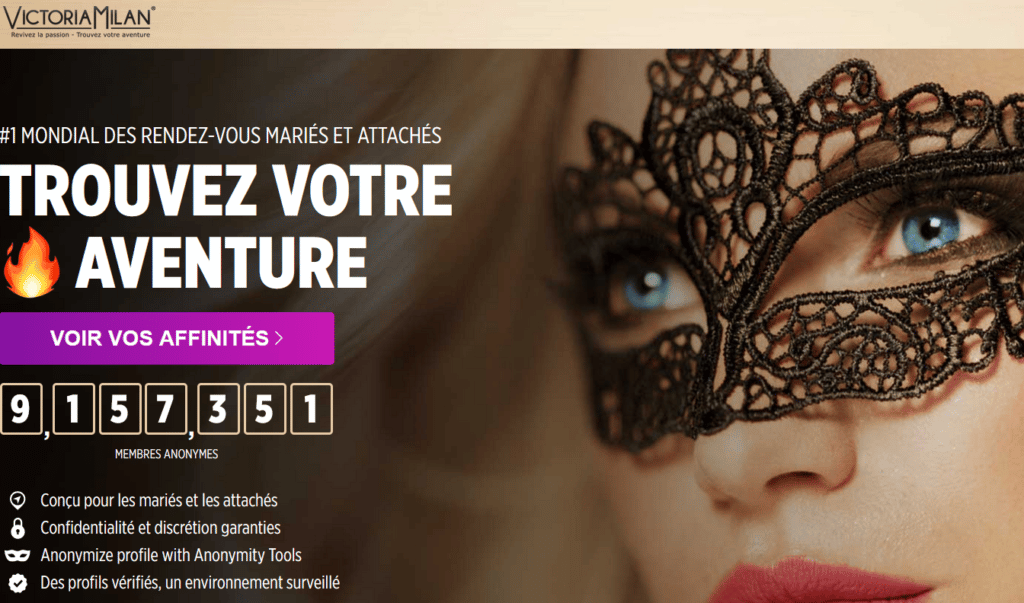Click the arrow chevron in Voir vos affinités
Screen dimensions: 1024x603
pos(279,338)
